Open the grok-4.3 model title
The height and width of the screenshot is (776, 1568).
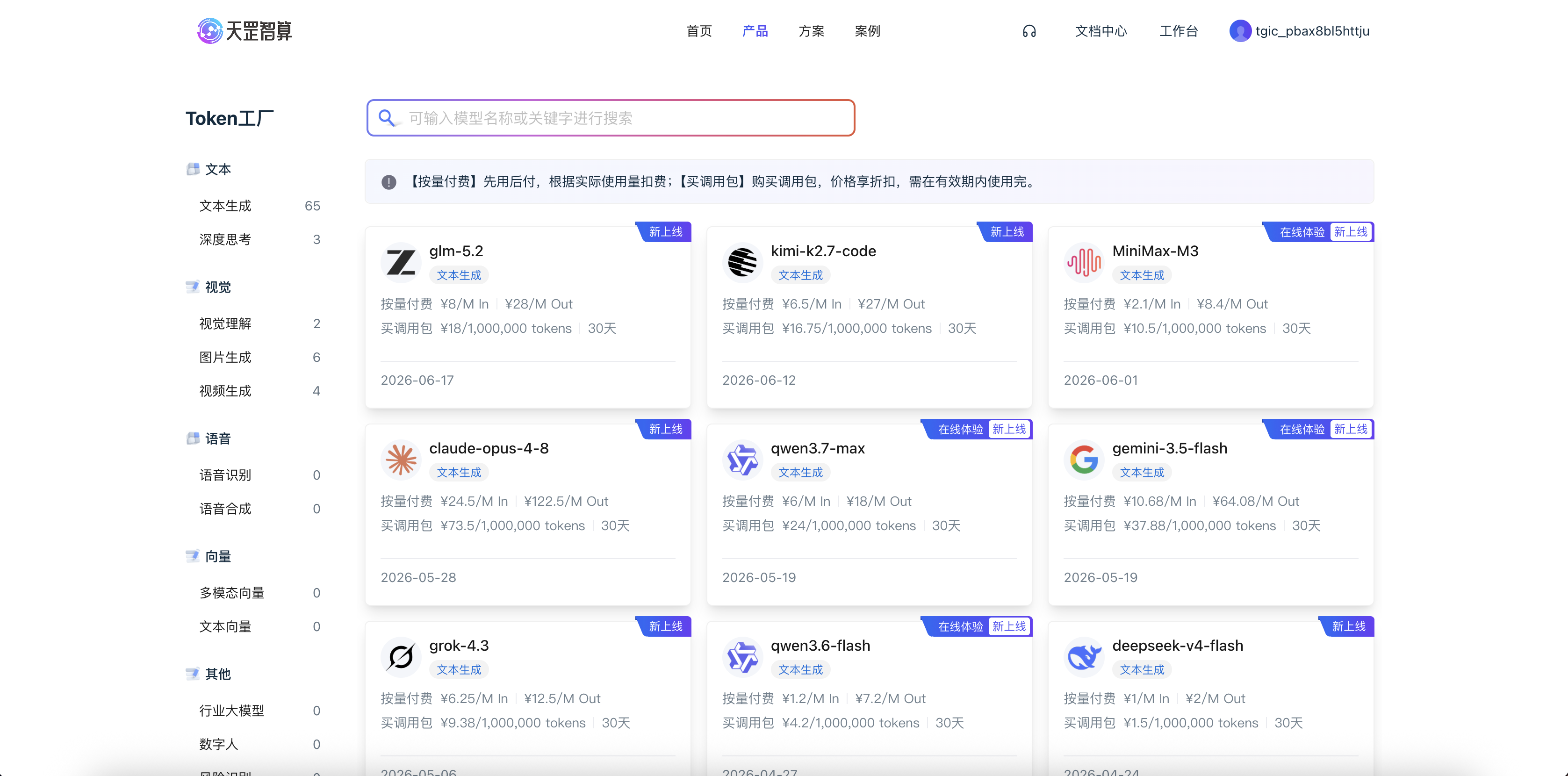click(459, 645)
